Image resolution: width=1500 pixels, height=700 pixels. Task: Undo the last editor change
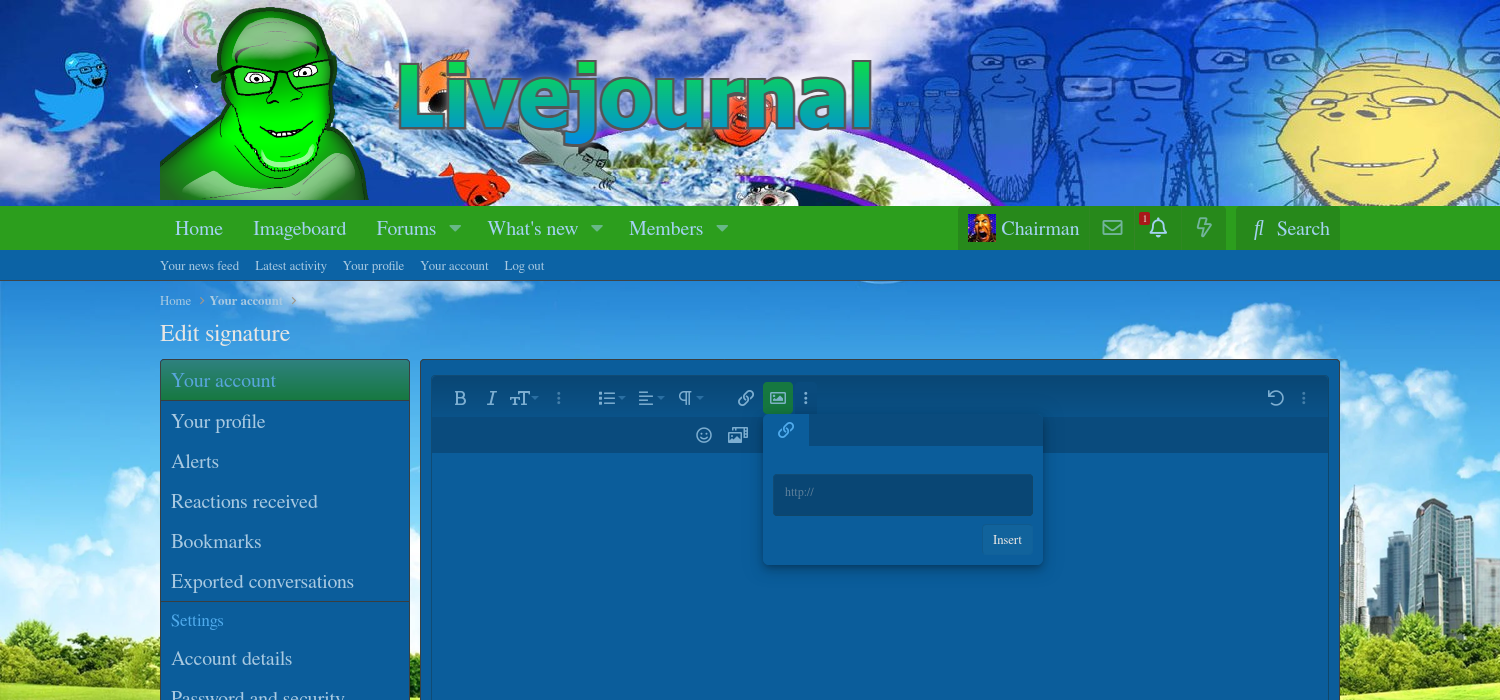pyautogui.click(x=1275, y=398)
